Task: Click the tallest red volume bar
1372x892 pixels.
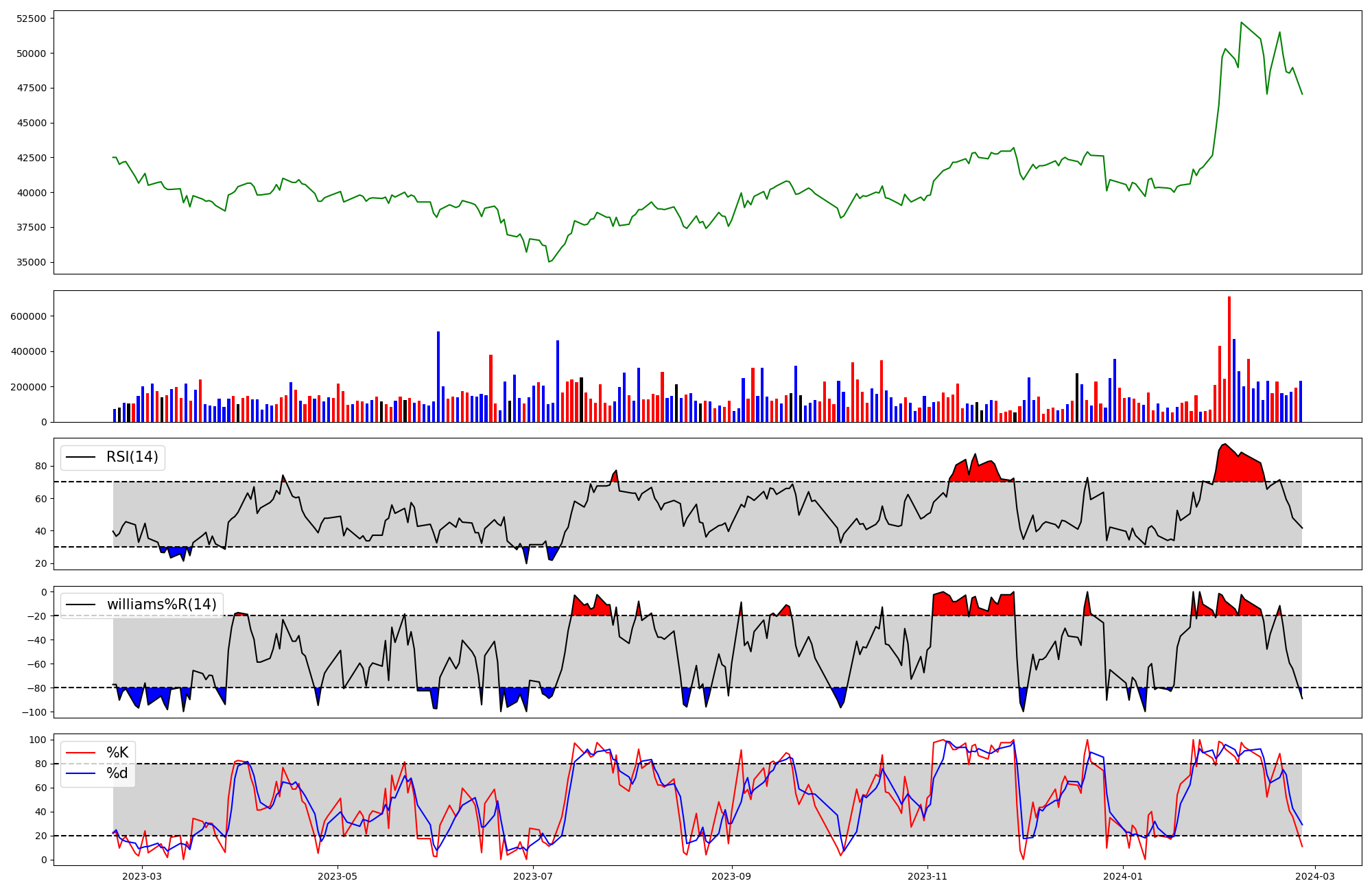Action: [1229, 359]
